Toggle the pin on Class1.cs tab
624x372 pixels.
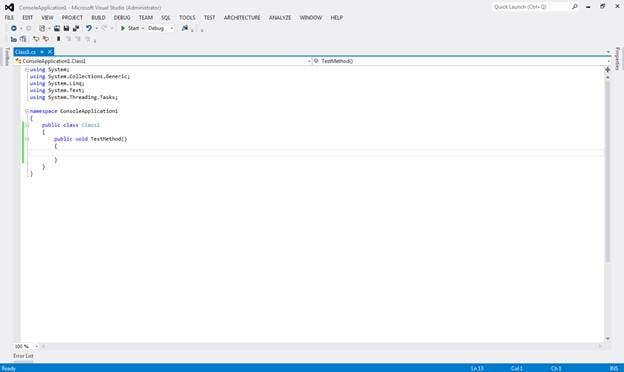(x=42, y=52)
